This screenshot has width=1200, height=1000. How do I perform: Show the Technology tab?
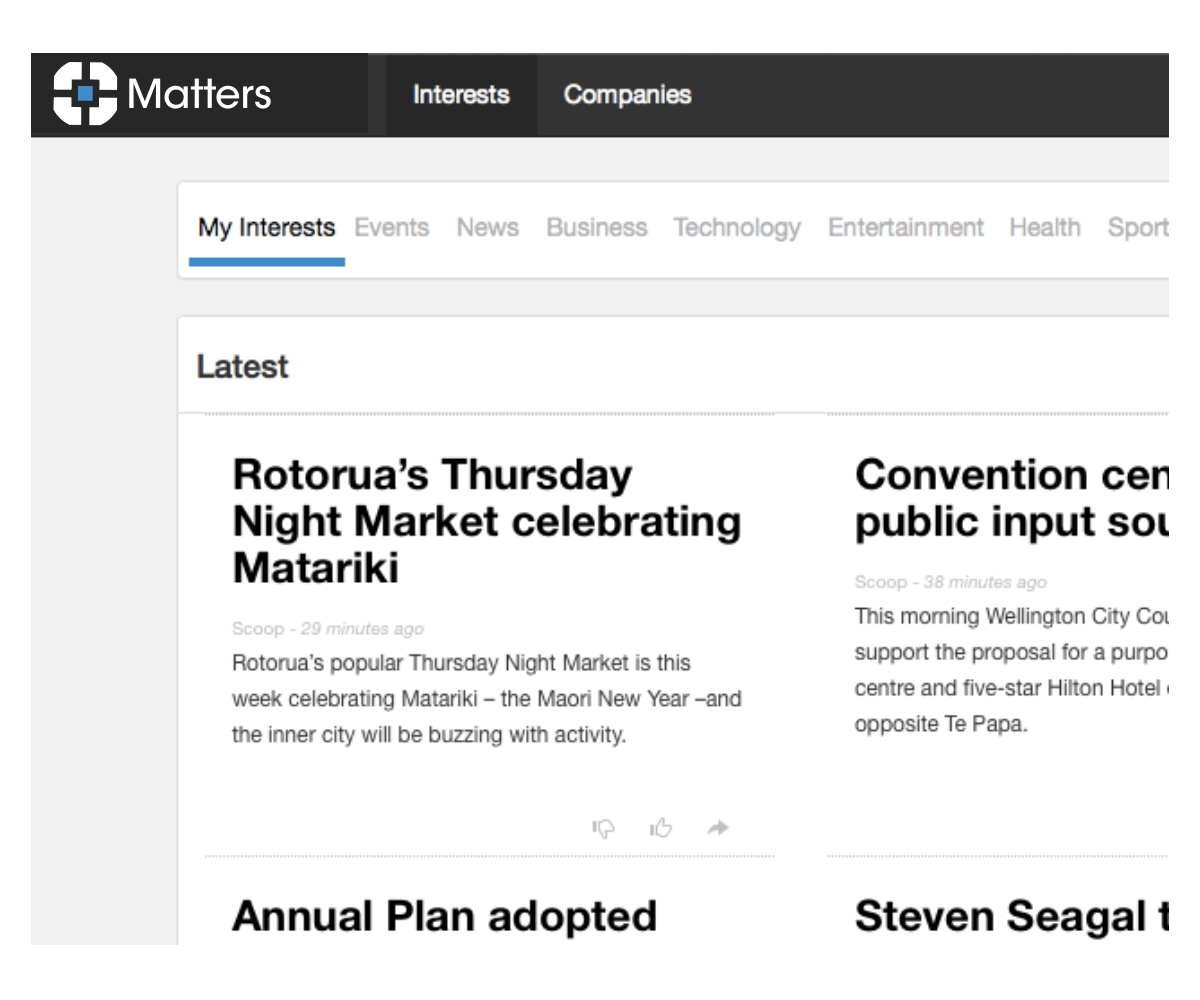click(737, 228)
